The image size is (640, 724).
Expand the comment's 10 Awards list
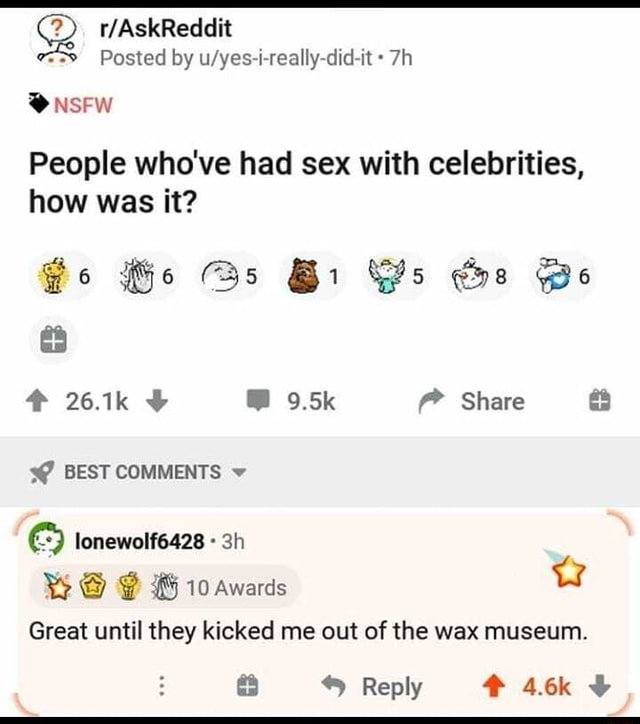coord(236,588)
